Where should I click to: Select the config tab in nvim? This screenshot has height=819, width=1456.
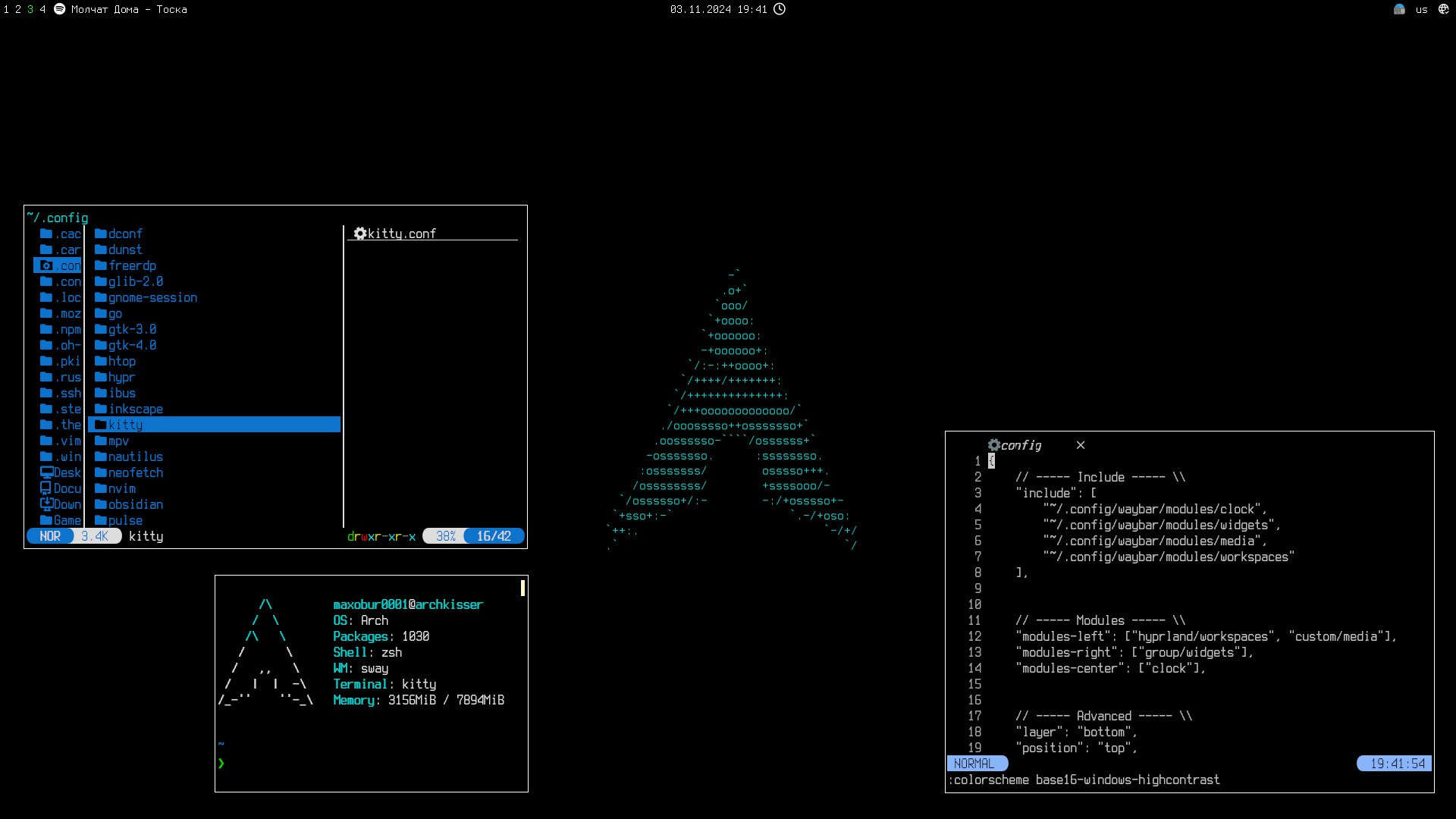(1021, 445)
